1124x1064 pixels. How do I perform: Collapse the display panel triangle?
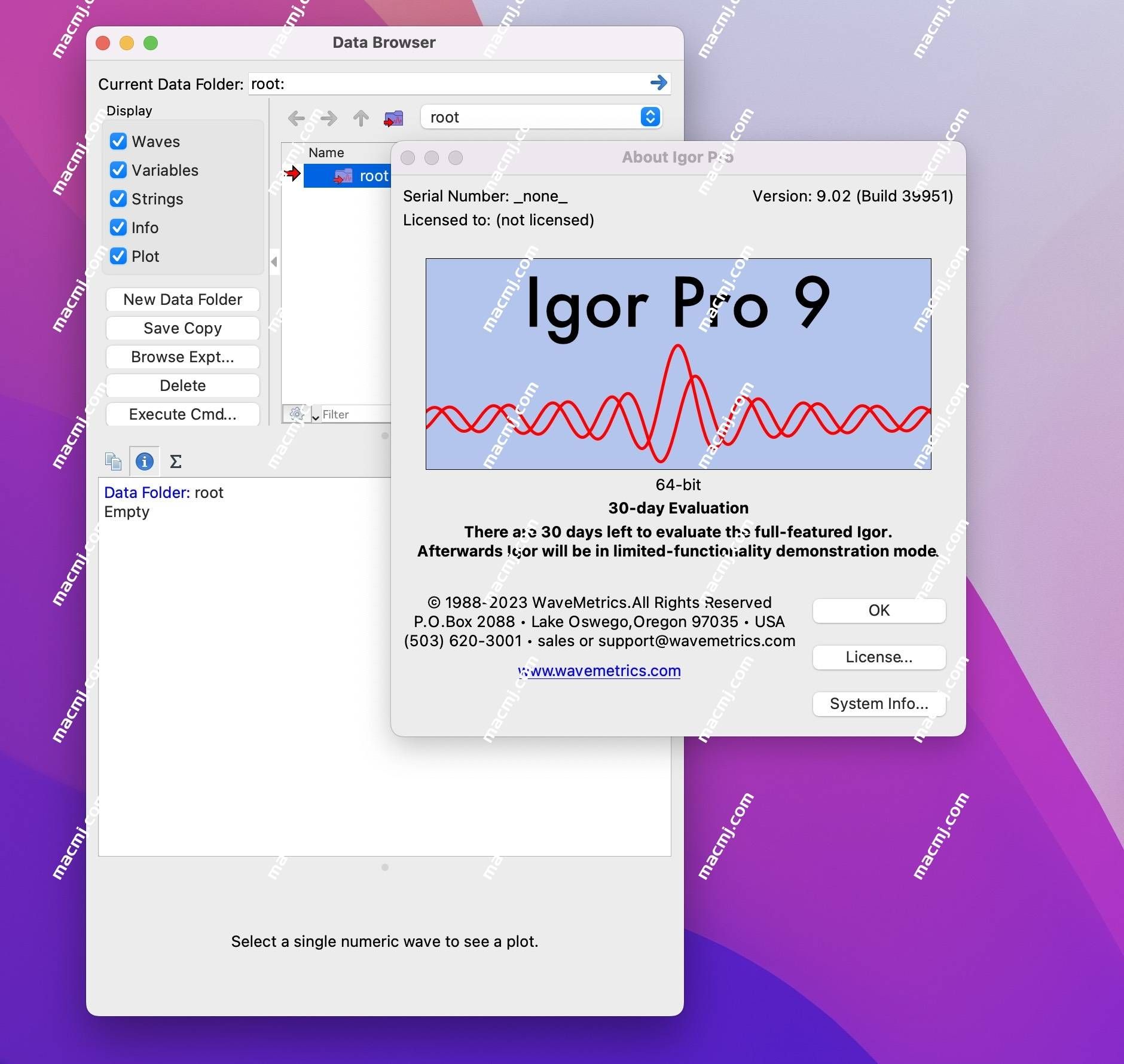click(274, 261)
